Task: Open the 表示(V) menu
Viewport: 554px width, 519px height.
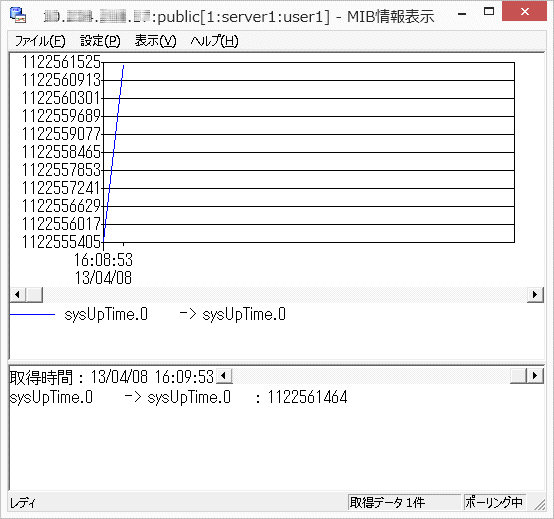Action: 155,41
